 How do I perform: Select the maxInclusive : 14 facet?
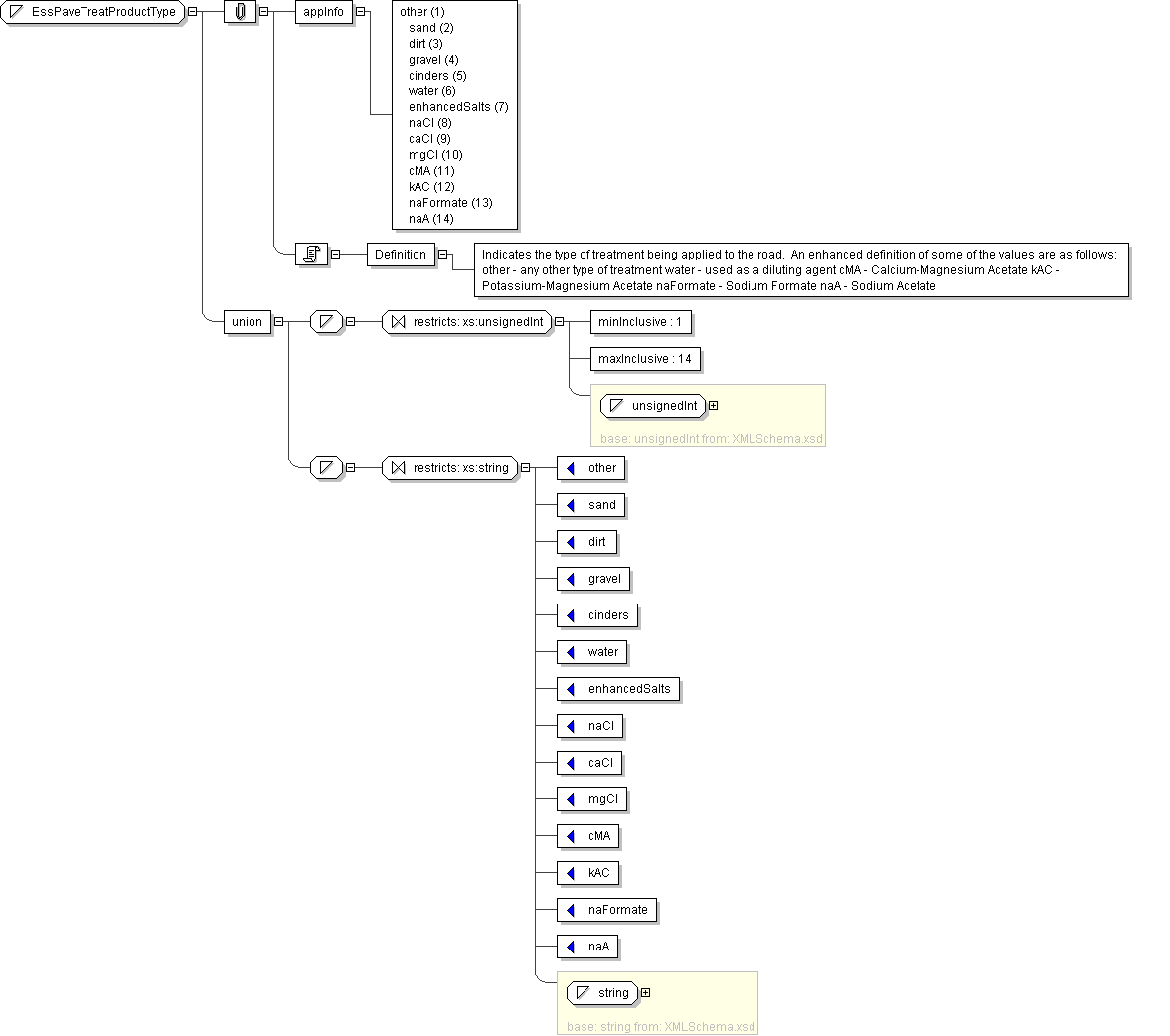click(644, 359)
